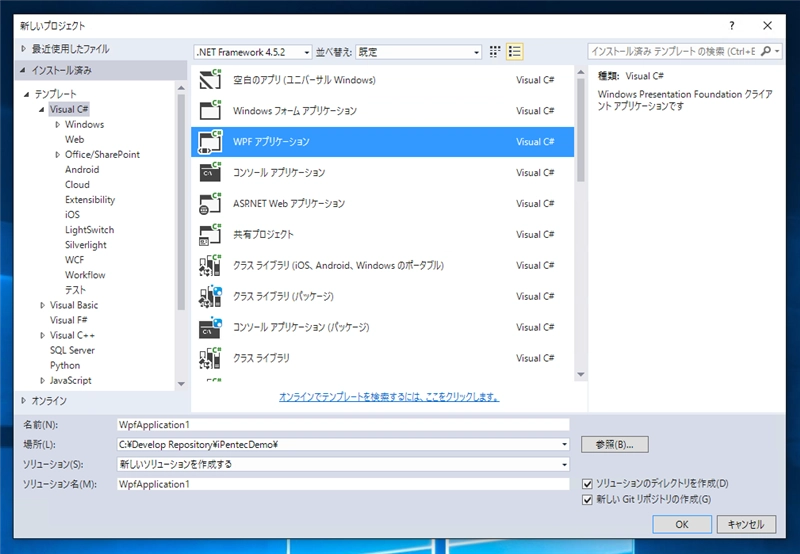This screenshot has height=554, width=800.
Task: Click the template list scroll down arrow
Action: [581, 374]
